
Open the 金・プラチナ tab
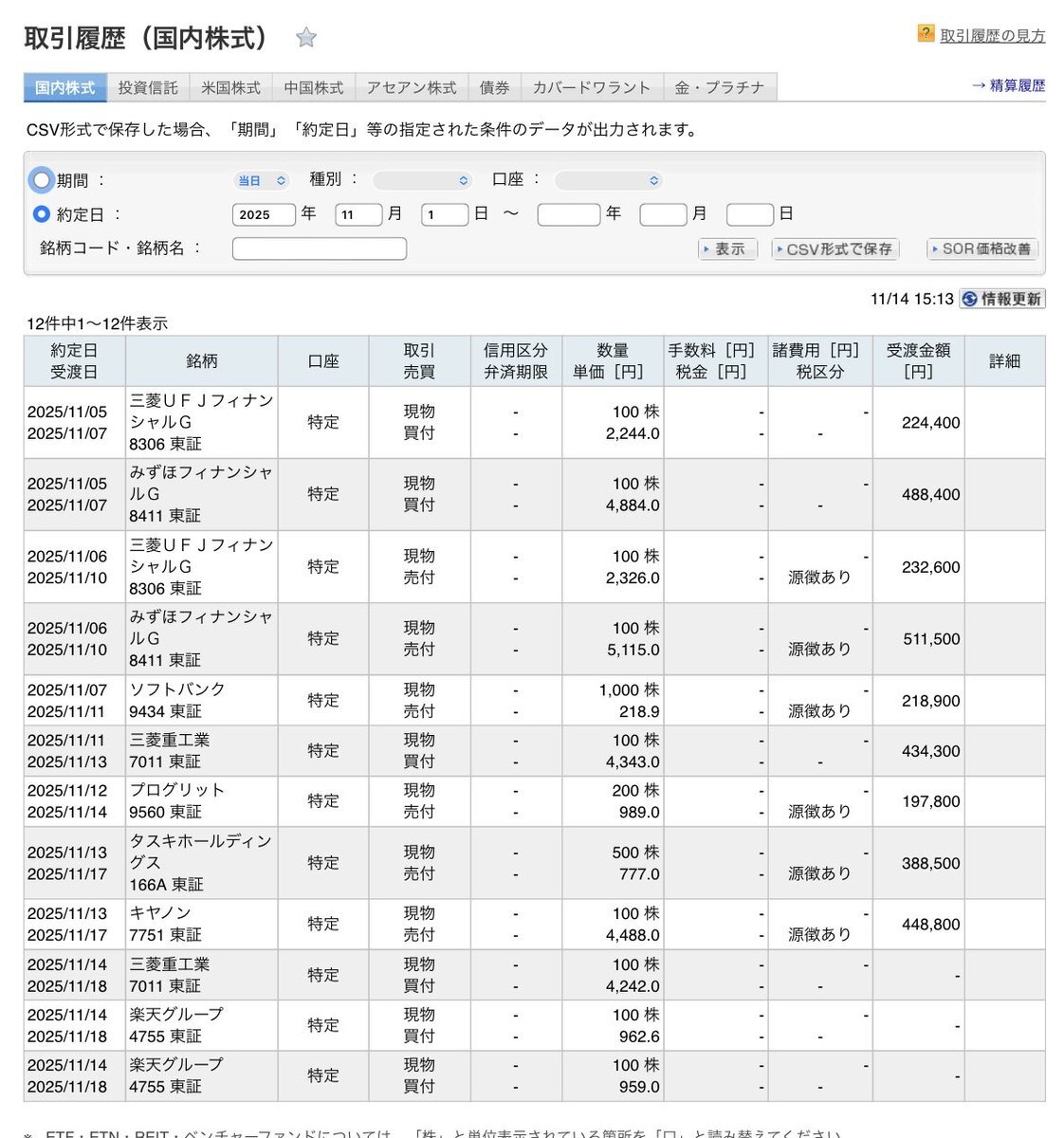click(x=719, y=87)
